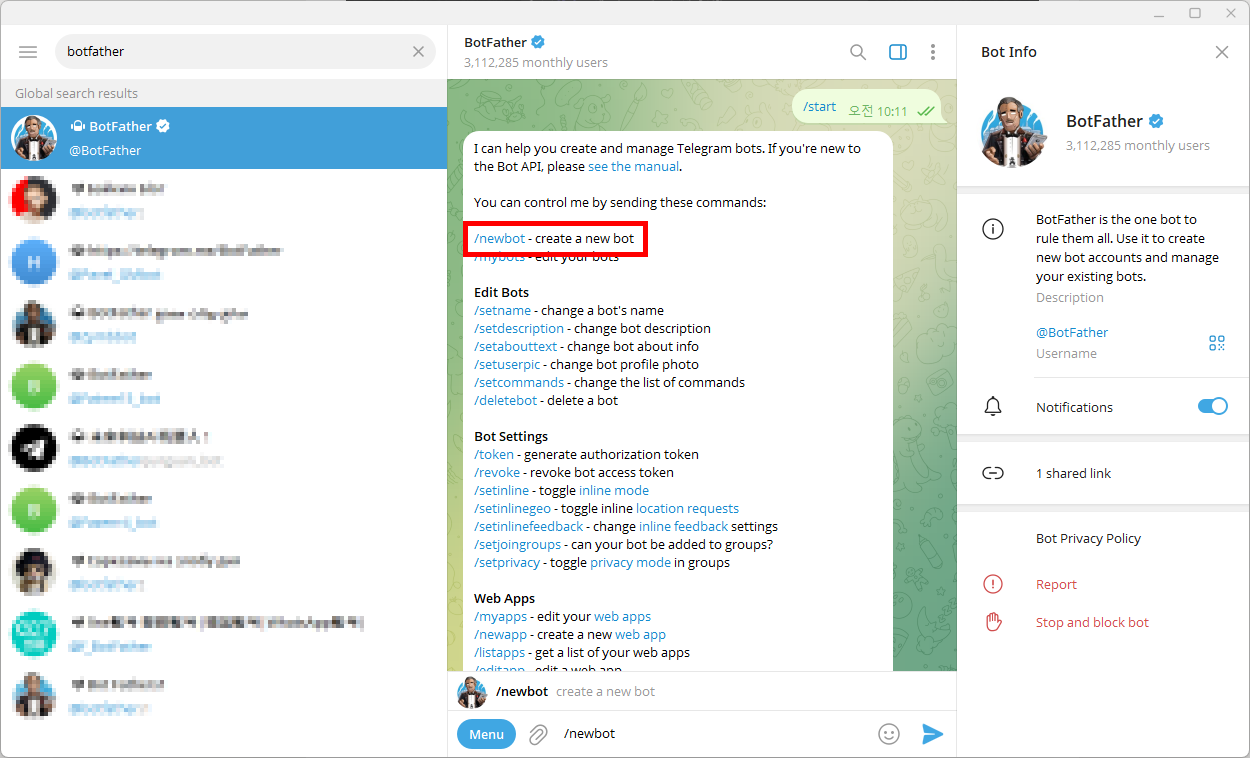This screenshot has width=1250, height=758.
Task: Select the /newbot command suggestion
Action: [x=702, y=691]
